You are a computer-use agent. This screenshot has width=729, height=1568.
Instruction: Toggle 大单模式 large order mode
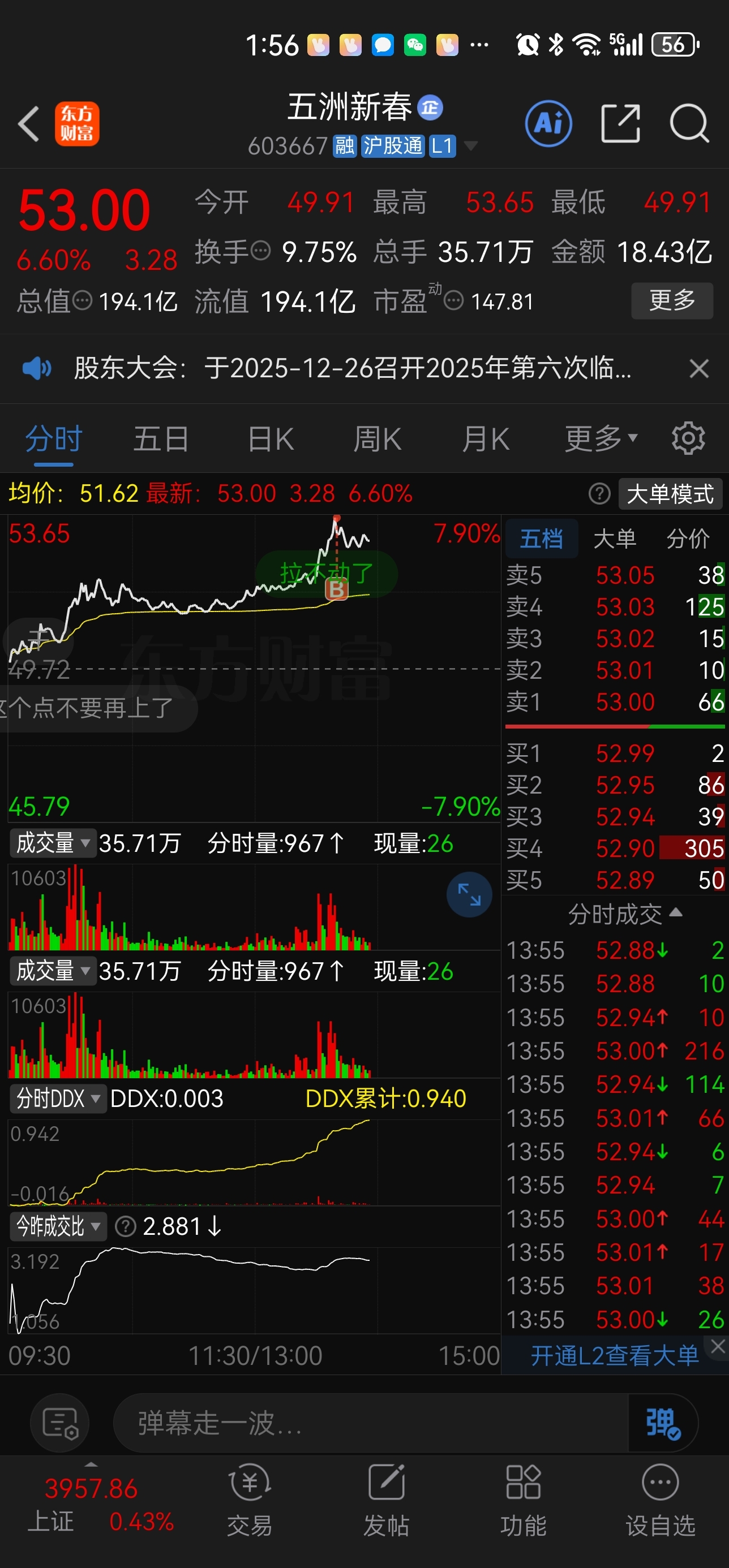coord(670,494)
